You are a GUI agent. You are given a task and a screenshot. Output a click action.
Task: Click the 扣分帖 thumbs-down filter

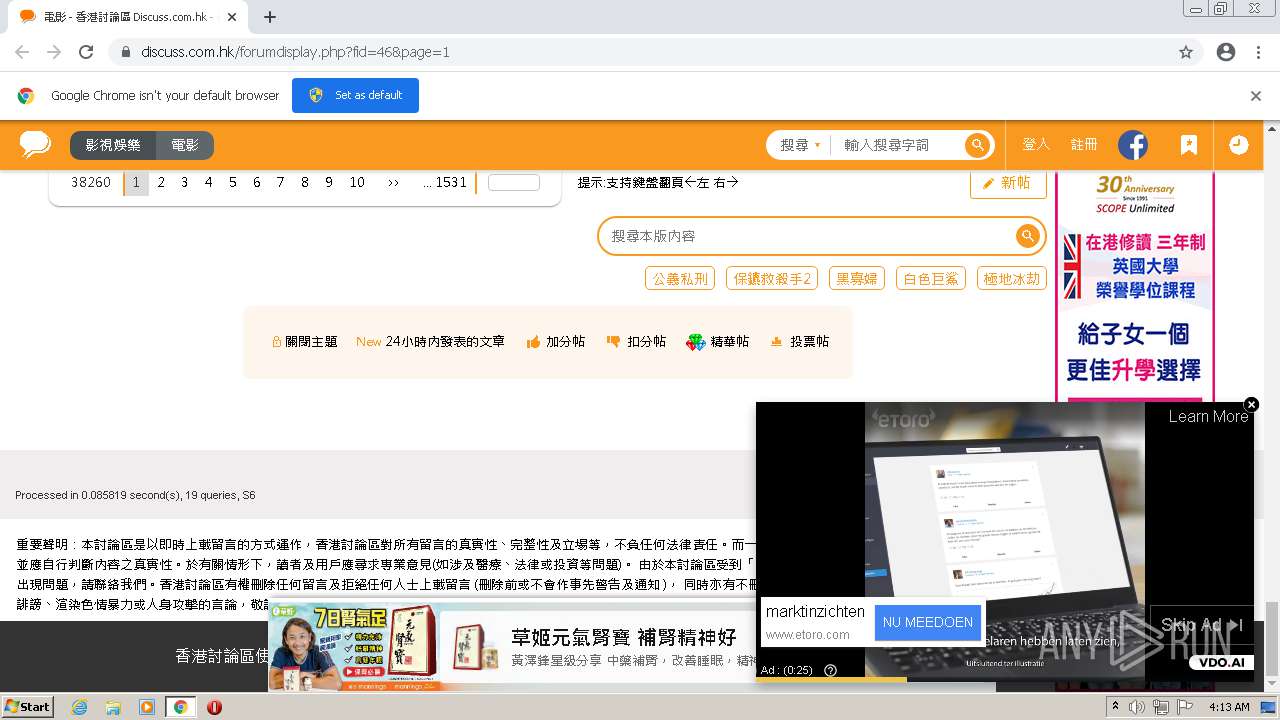click(636, 342)
